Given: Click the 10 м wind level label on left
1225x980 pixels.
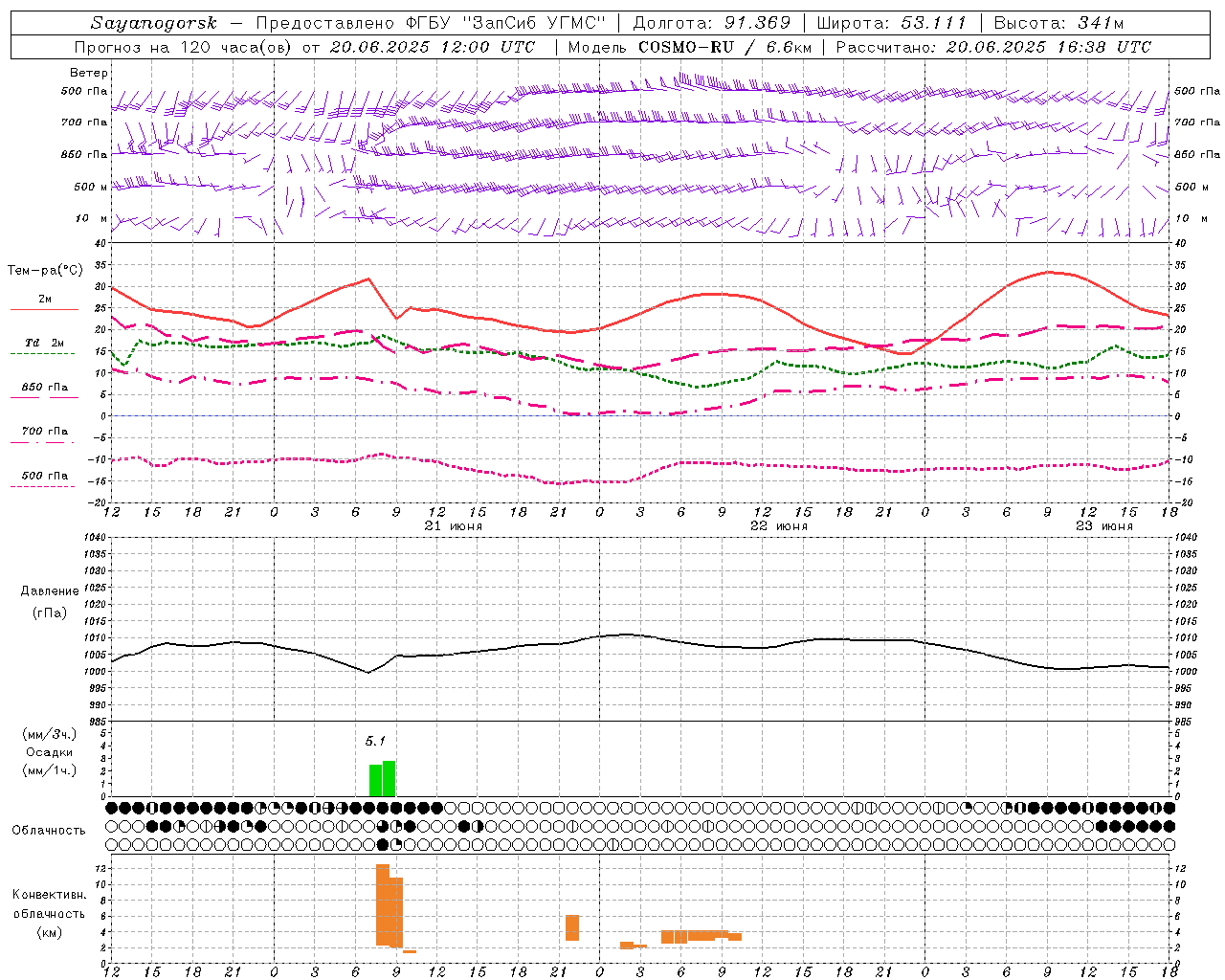Looking at the screenshot, I should pos(92,218).
